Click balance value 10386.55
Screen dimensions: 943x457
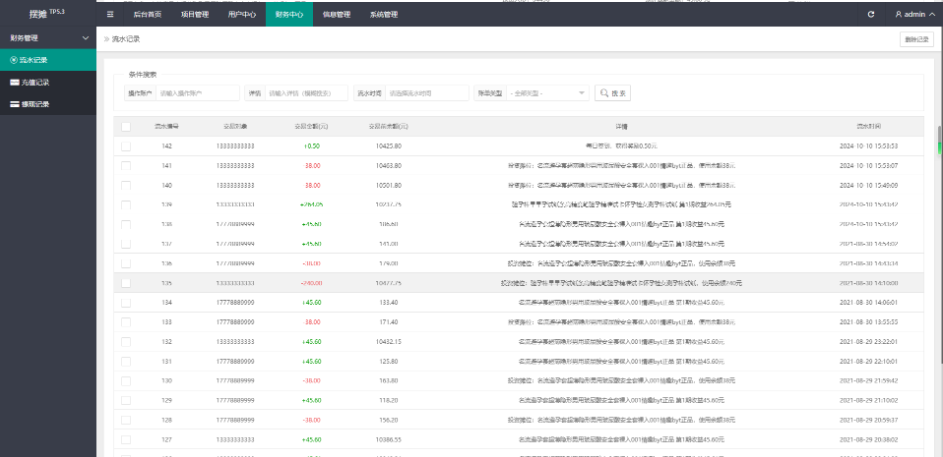pos(389,440)
